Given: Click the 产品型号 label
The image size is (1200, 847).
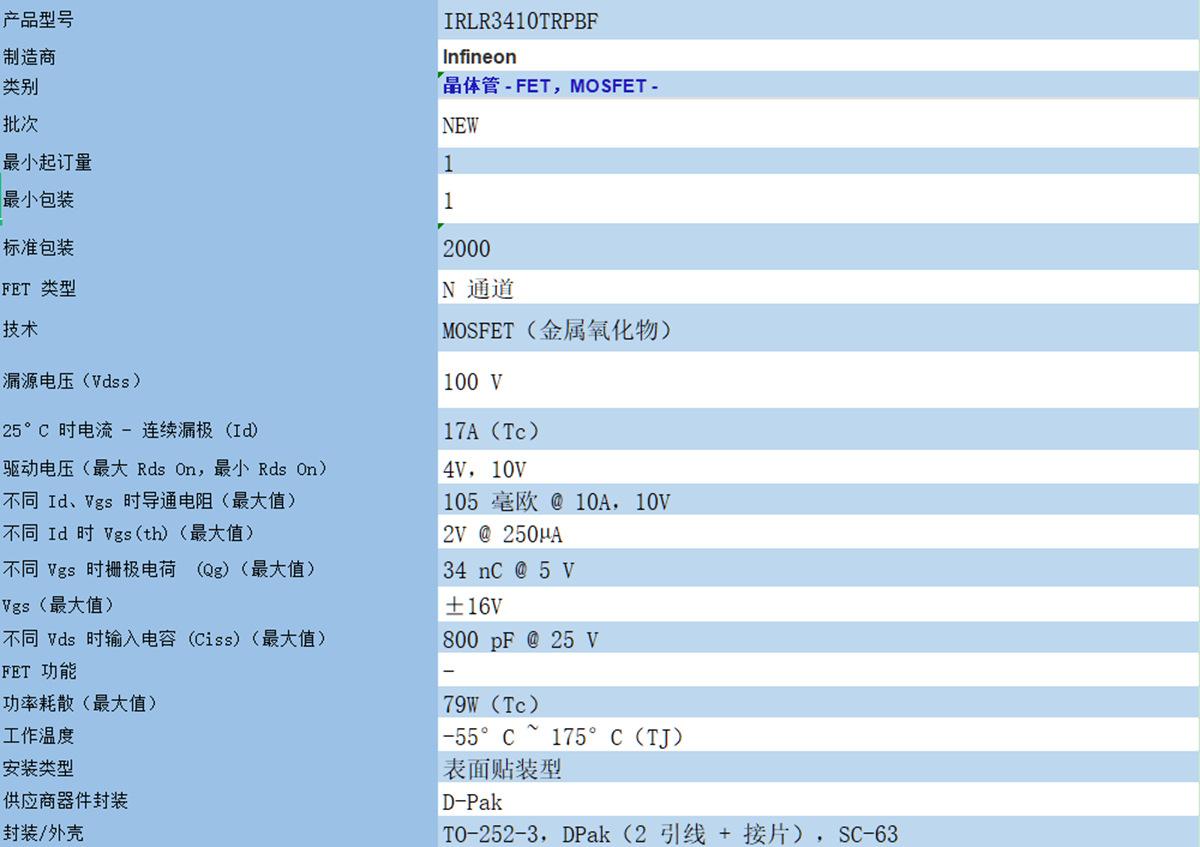Looking at the screenshot, I should (37, 20).
